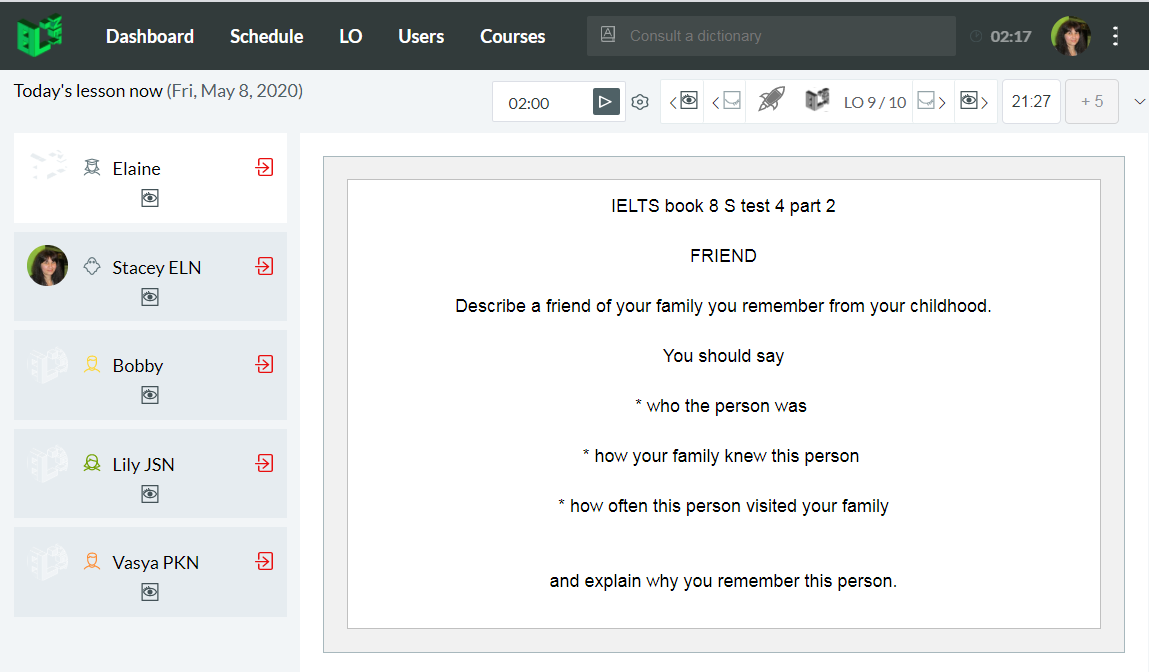
Task: Click the 21:27 lesson time display
Action: point(1031,101)
